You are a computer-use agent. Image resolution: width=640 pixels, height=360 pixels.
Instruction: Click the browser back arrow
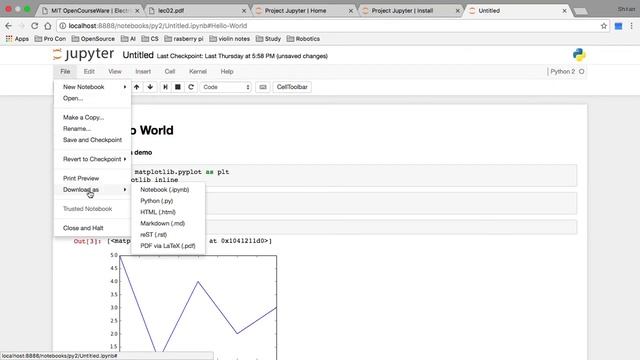[9, 26]
